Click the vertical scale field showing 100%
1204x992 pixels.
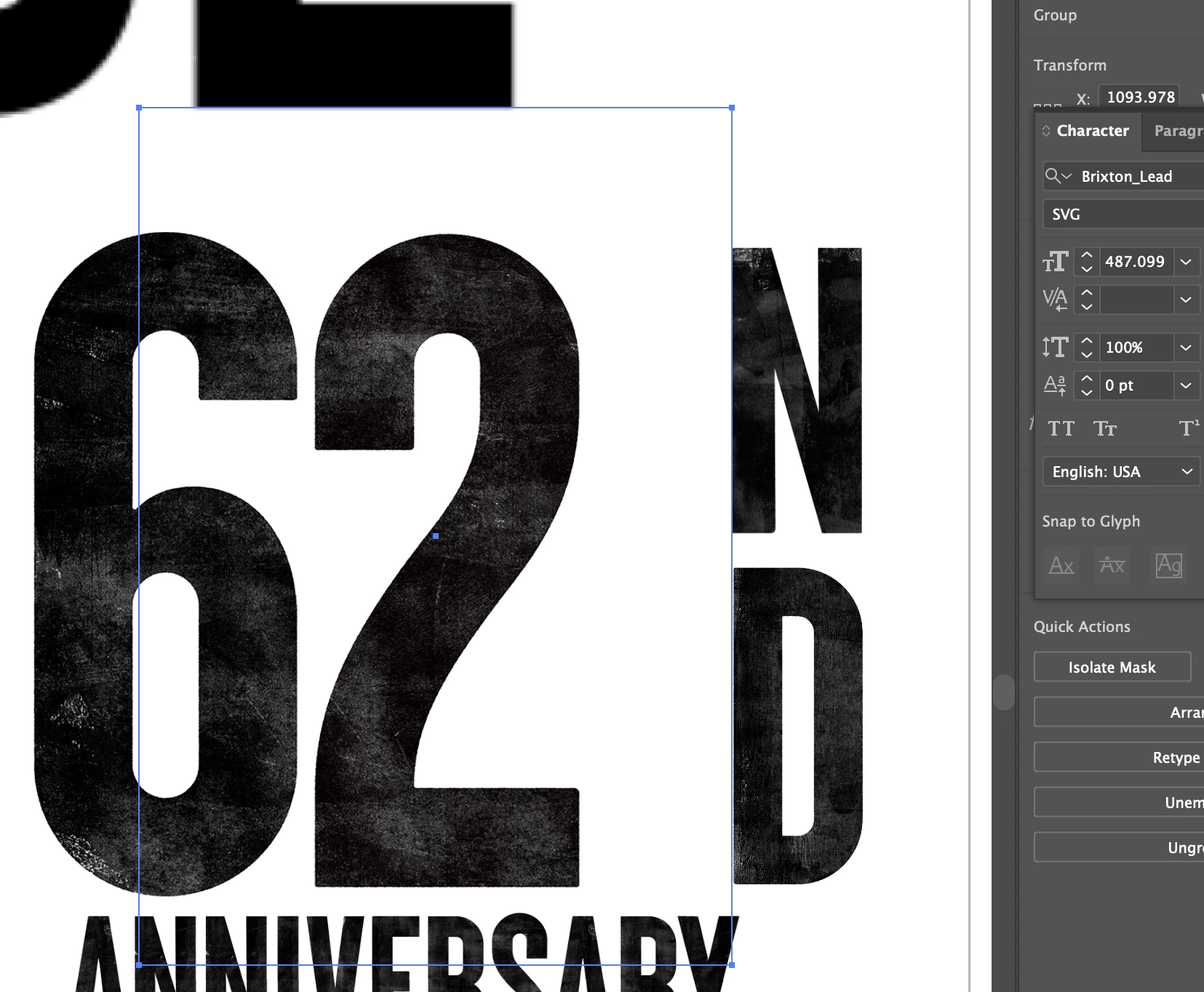(1136, 348)
